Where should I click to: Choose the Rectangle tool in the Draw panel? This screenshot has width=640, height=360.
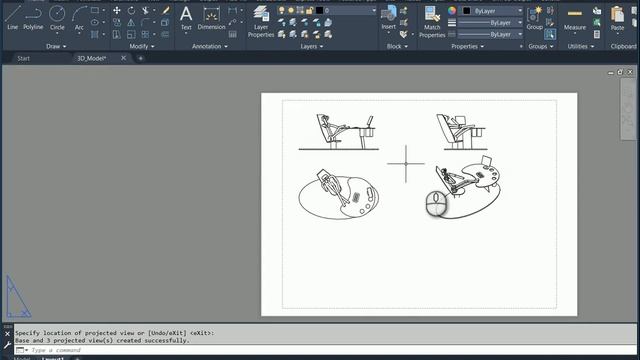95,10
